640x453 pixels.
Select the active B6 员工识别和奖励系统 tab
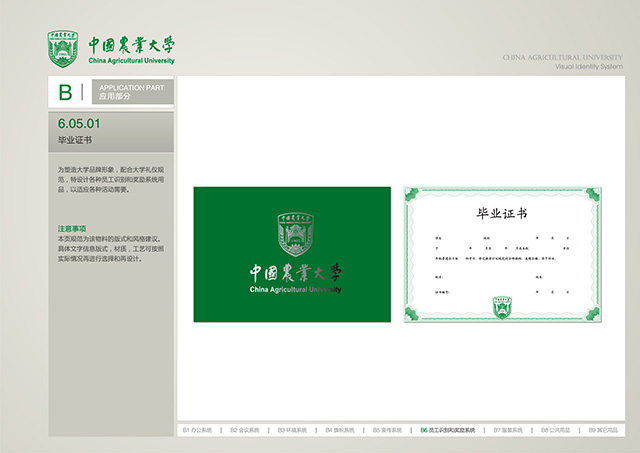448,429
